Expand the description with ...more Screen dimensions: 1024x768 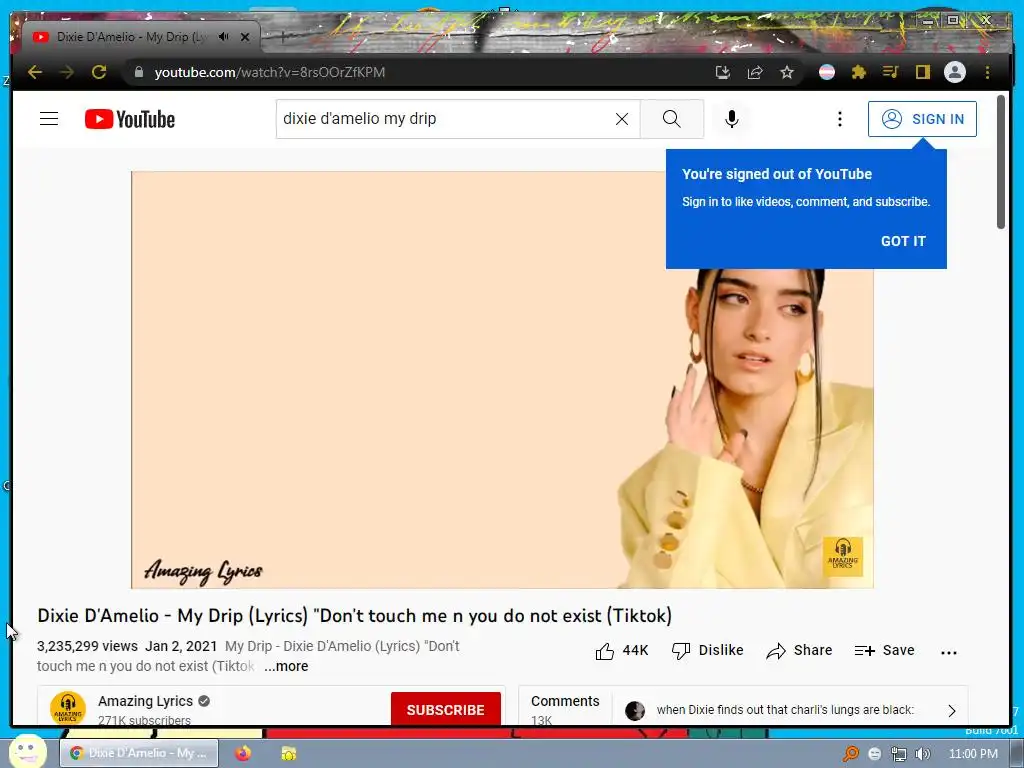[x=286, y=666]
